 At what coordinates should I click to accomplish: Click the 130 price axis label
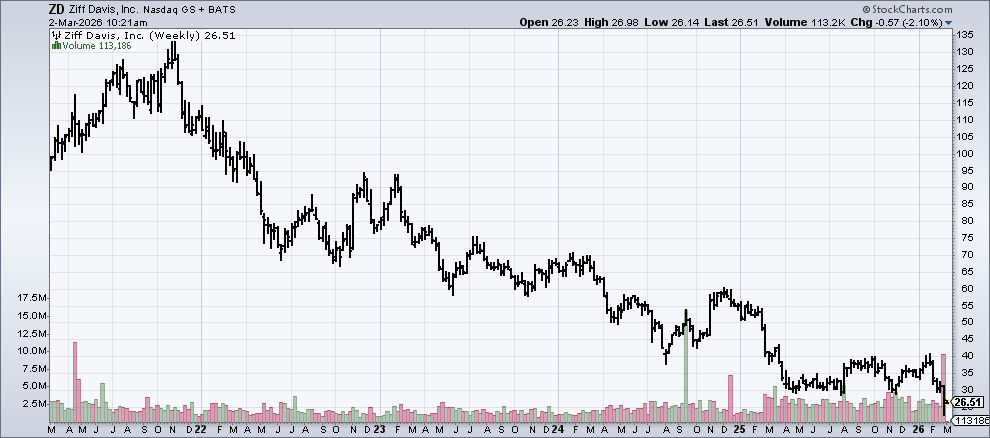[x=964, y=51]
